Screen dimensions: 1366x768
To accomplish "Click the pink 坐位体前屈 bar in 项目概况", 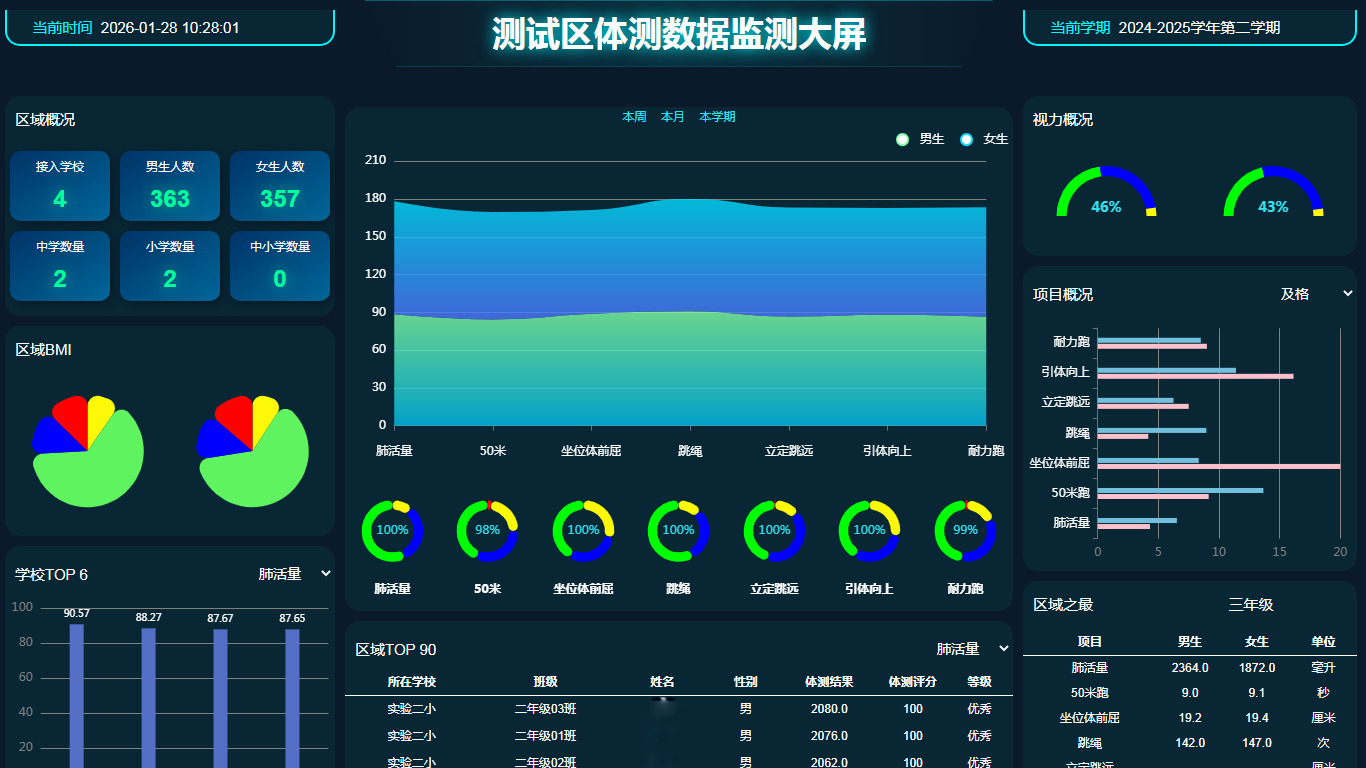I will coord(1218,466).
